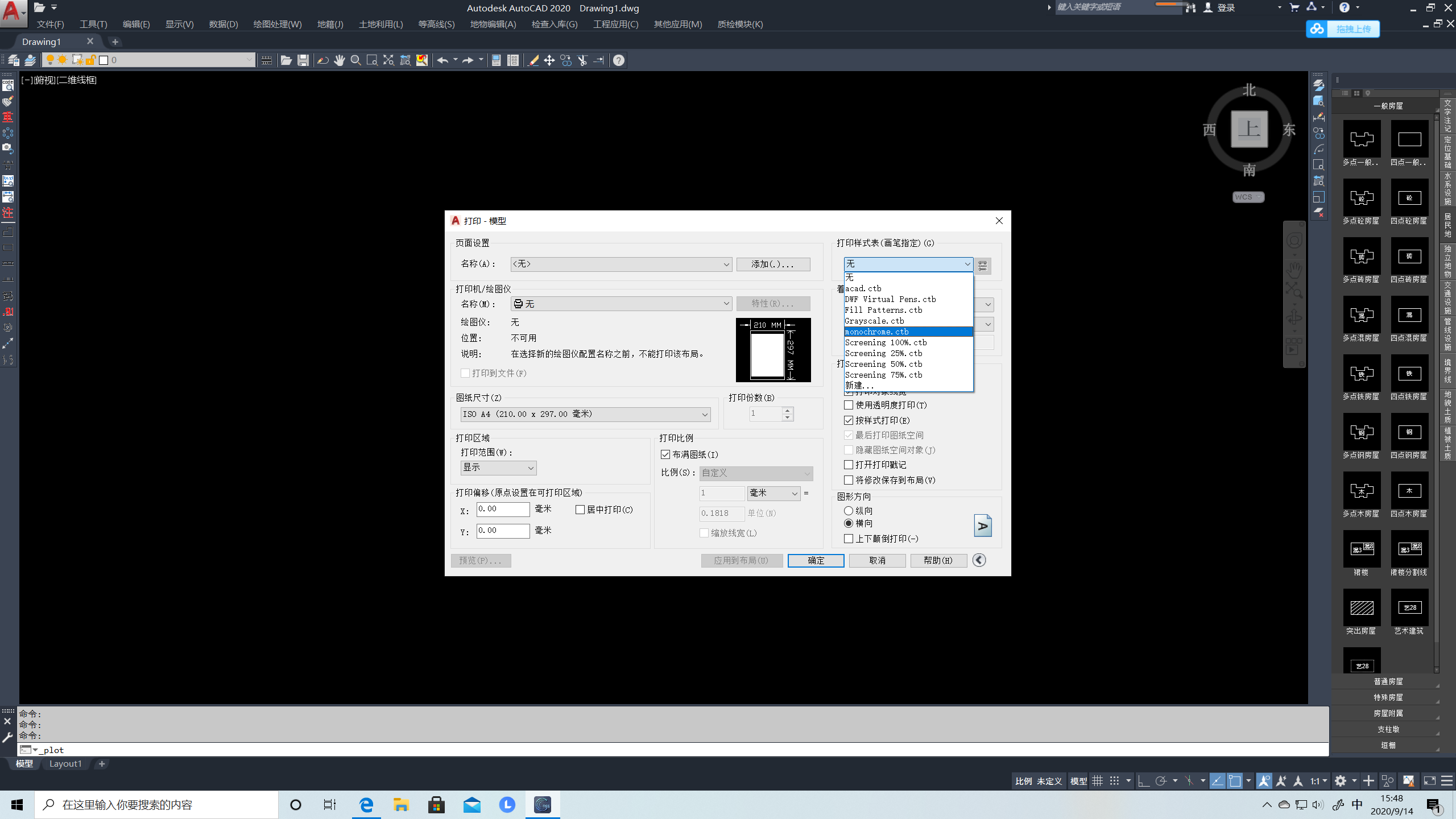Select the Pan hand tool
Viewport: 1456px width, 819px height.
pyautogui.click(x=340, y=60)
